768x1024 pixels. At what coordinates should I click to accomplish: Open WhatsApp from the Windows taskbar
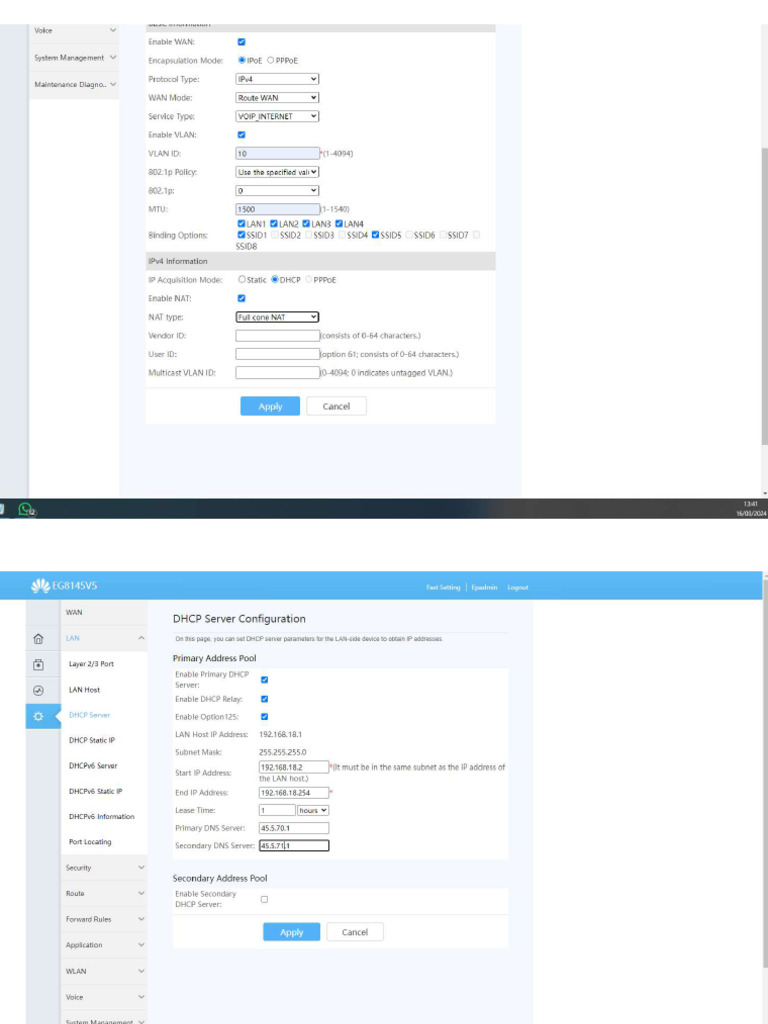[x=25, y=509]
